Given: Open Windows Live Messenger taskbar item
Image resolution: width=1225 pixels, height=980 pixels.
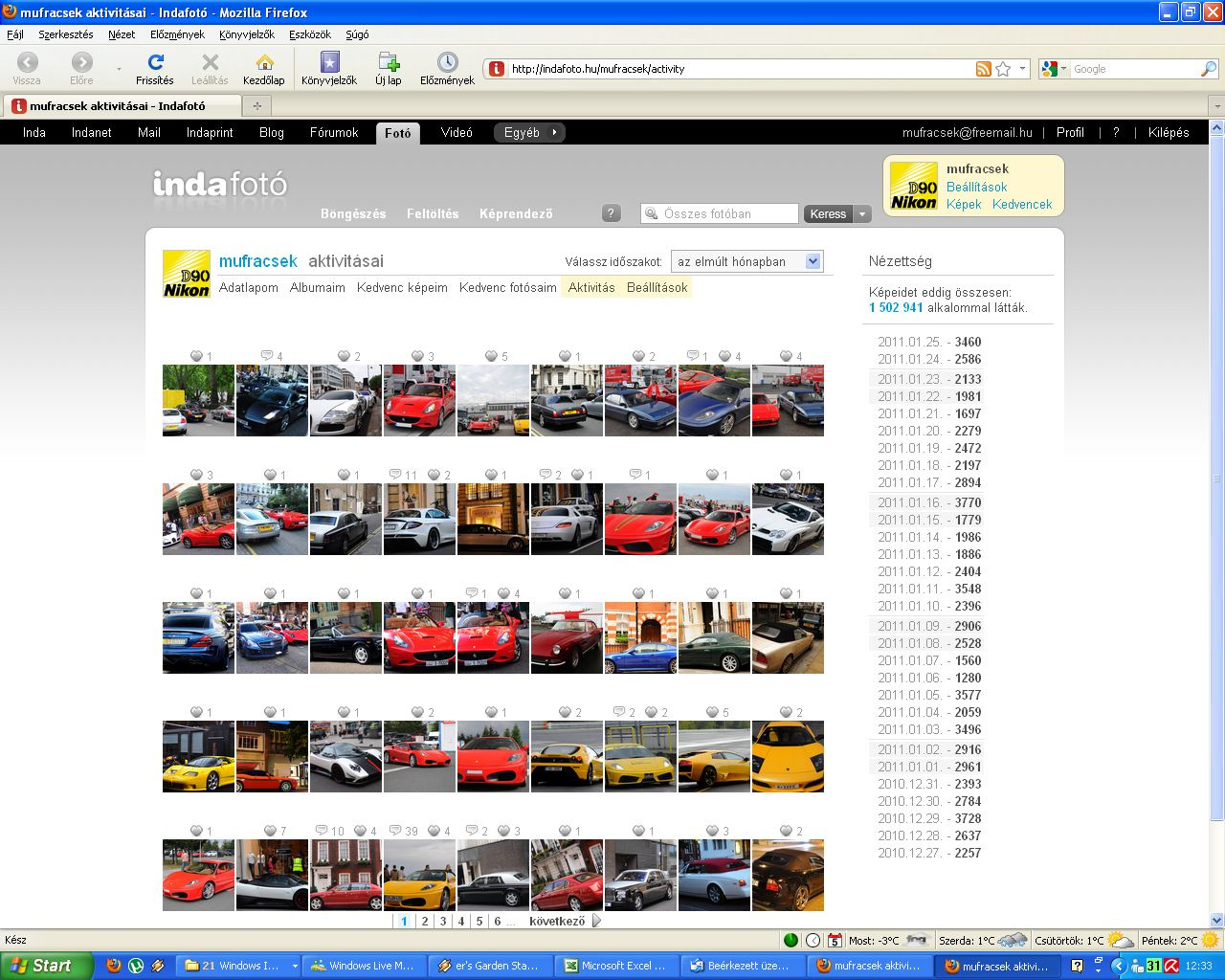Looking at the screenshot, I should tap(364, 966).
